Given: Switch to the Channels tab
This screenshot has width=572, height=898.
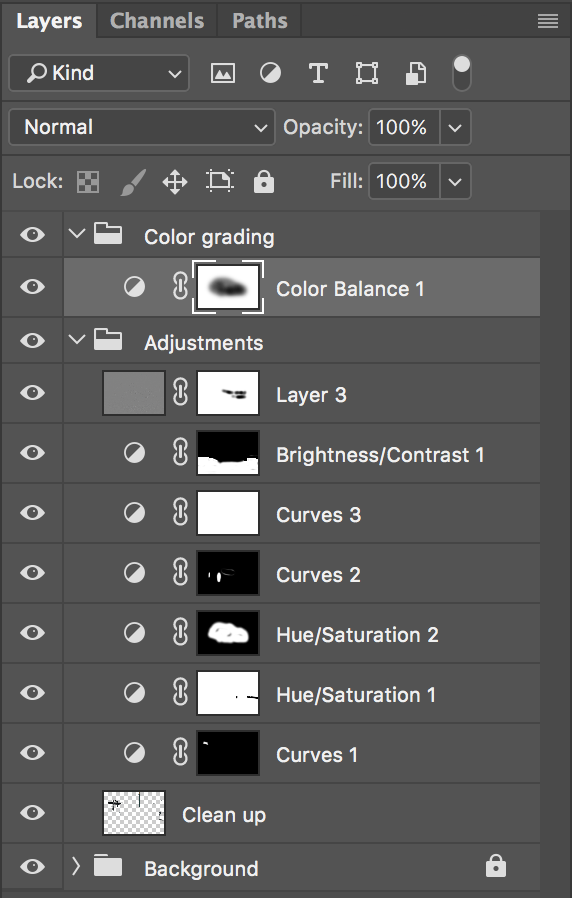Looking at the screenshot, I should coord(157,21).
